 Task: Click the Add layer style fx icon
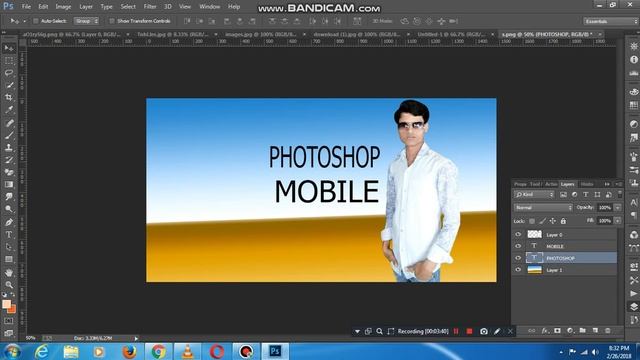[x=544, y=331]
